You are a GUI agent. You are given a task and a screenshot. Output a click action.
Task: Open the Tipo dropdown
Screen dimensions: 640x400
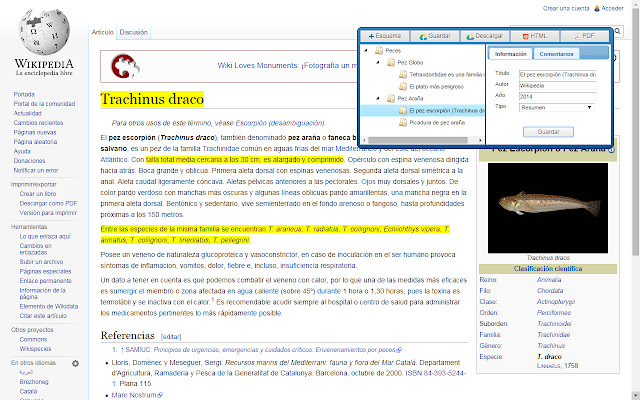coord(556,106)
